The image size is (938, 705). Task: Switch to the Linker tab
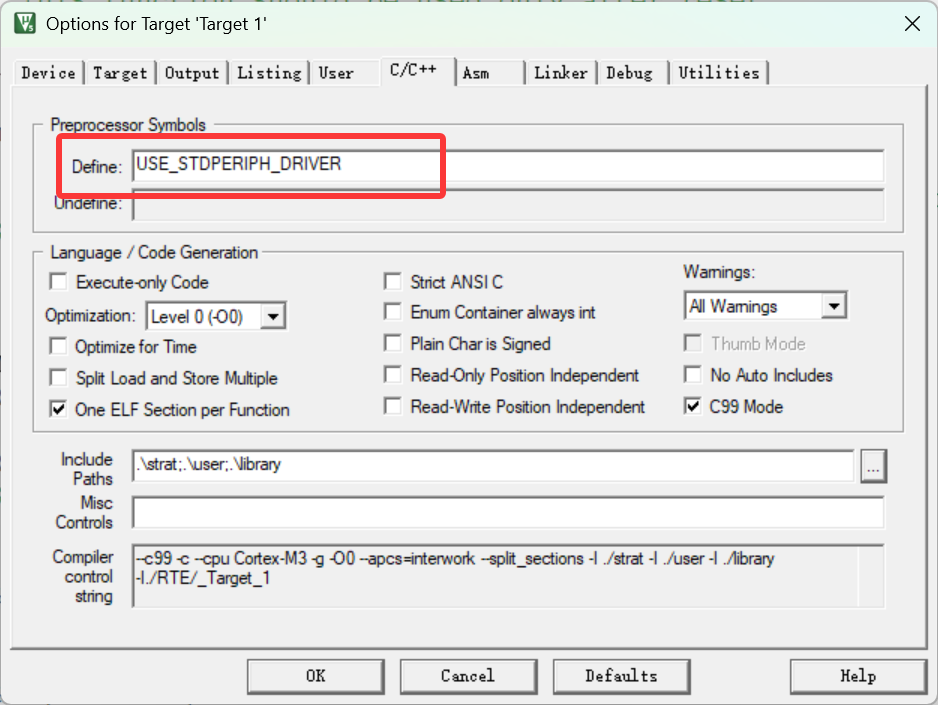coord(561,73)
